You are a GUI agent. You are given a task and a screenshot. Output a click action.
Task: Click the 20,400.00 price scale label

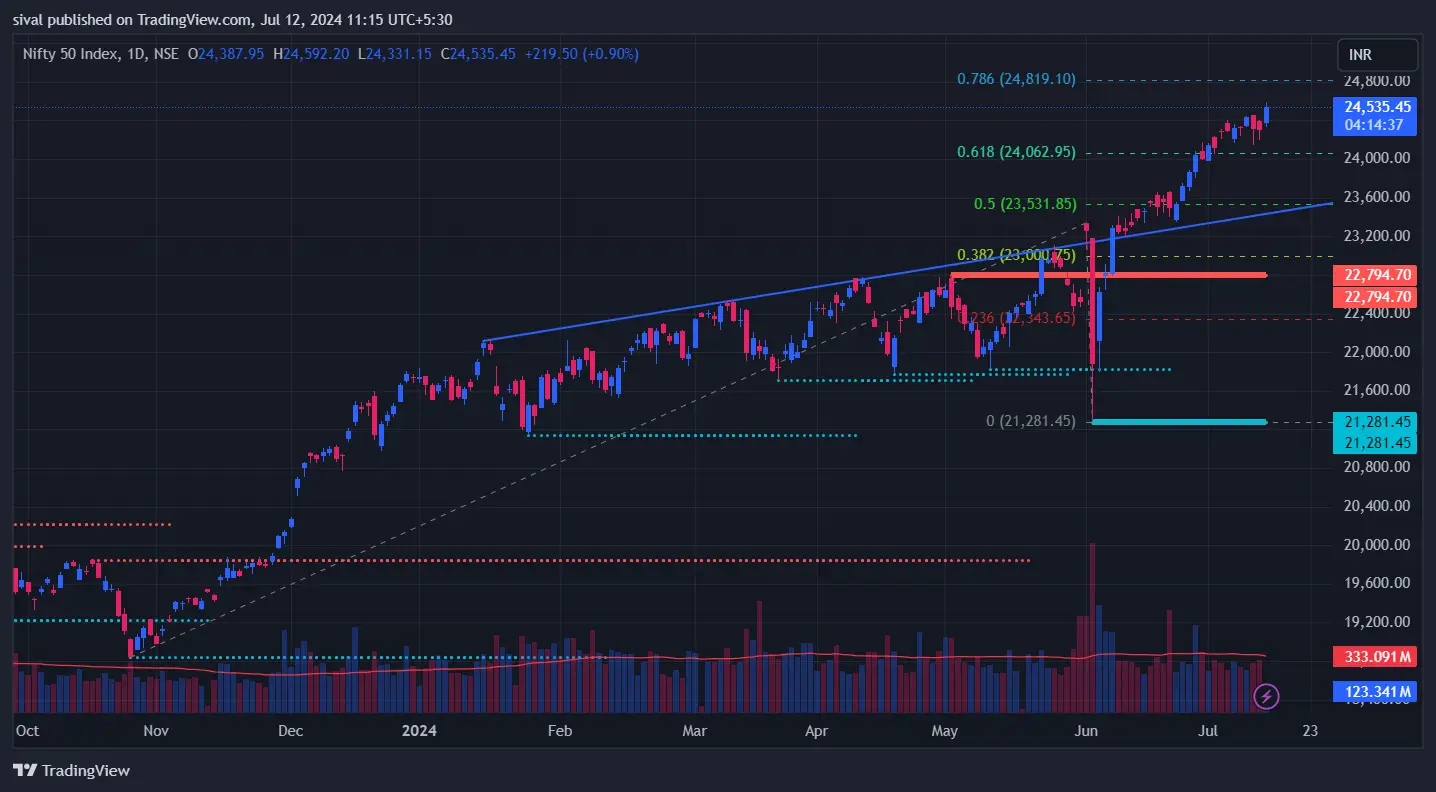tap(1375, 506)
